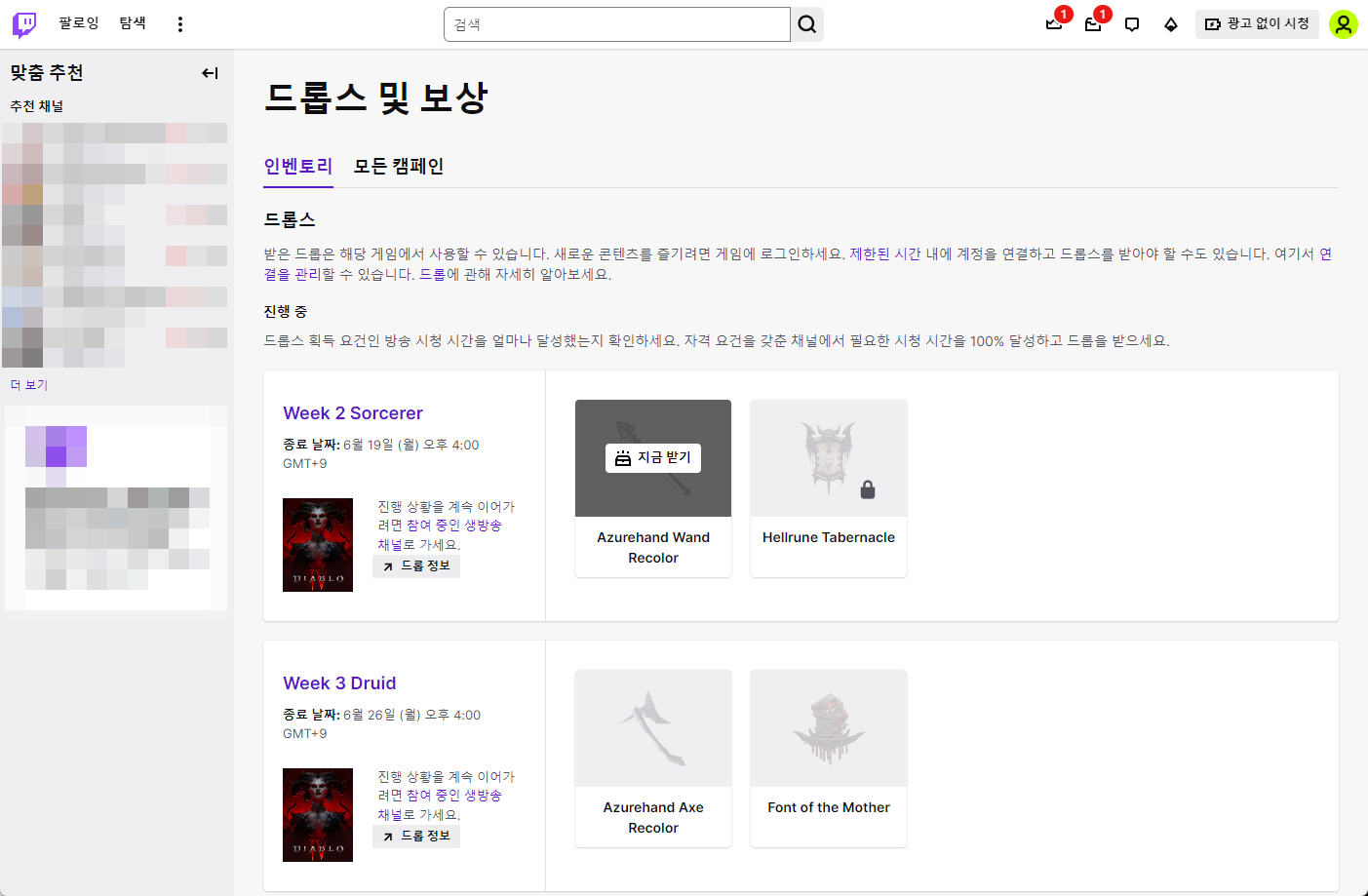Open 드롭 정보 for Week 3 Druid
Screen dimensions: 1368x896
tap(416, 837)
